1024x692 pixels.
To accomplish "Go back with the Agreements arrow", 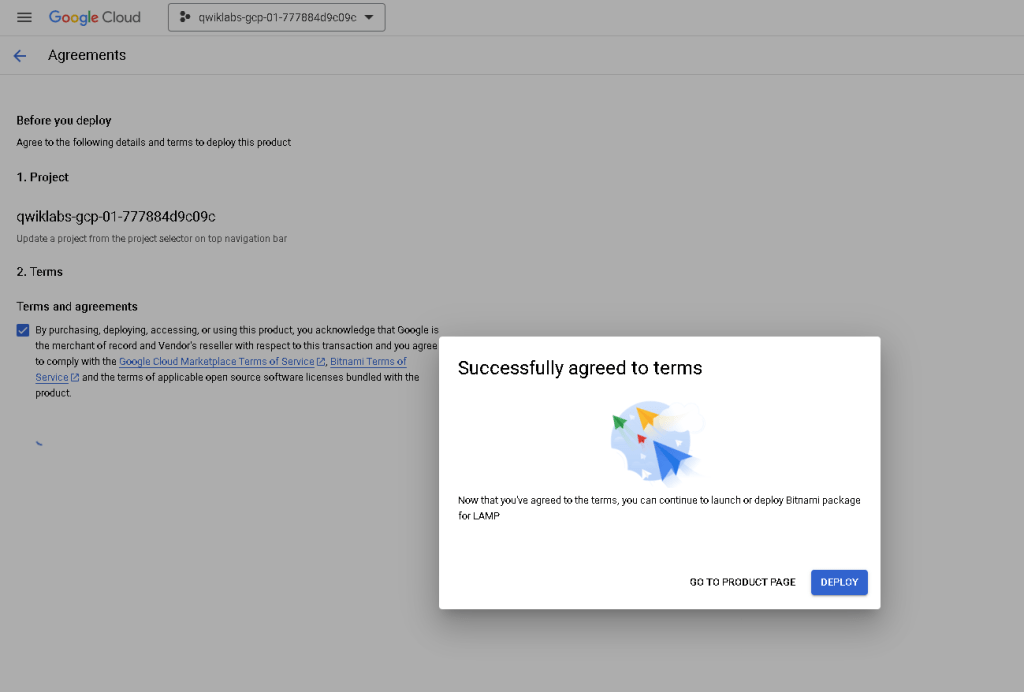I will pyautogui.click(x=20, y=56).
